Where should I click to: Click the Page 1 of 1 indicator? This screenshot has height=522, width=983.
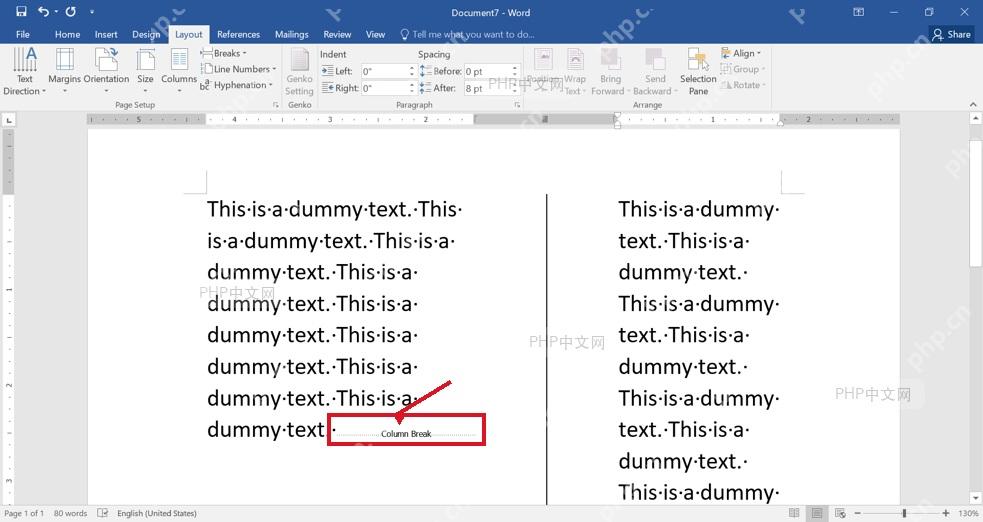[x=24, y=513]
